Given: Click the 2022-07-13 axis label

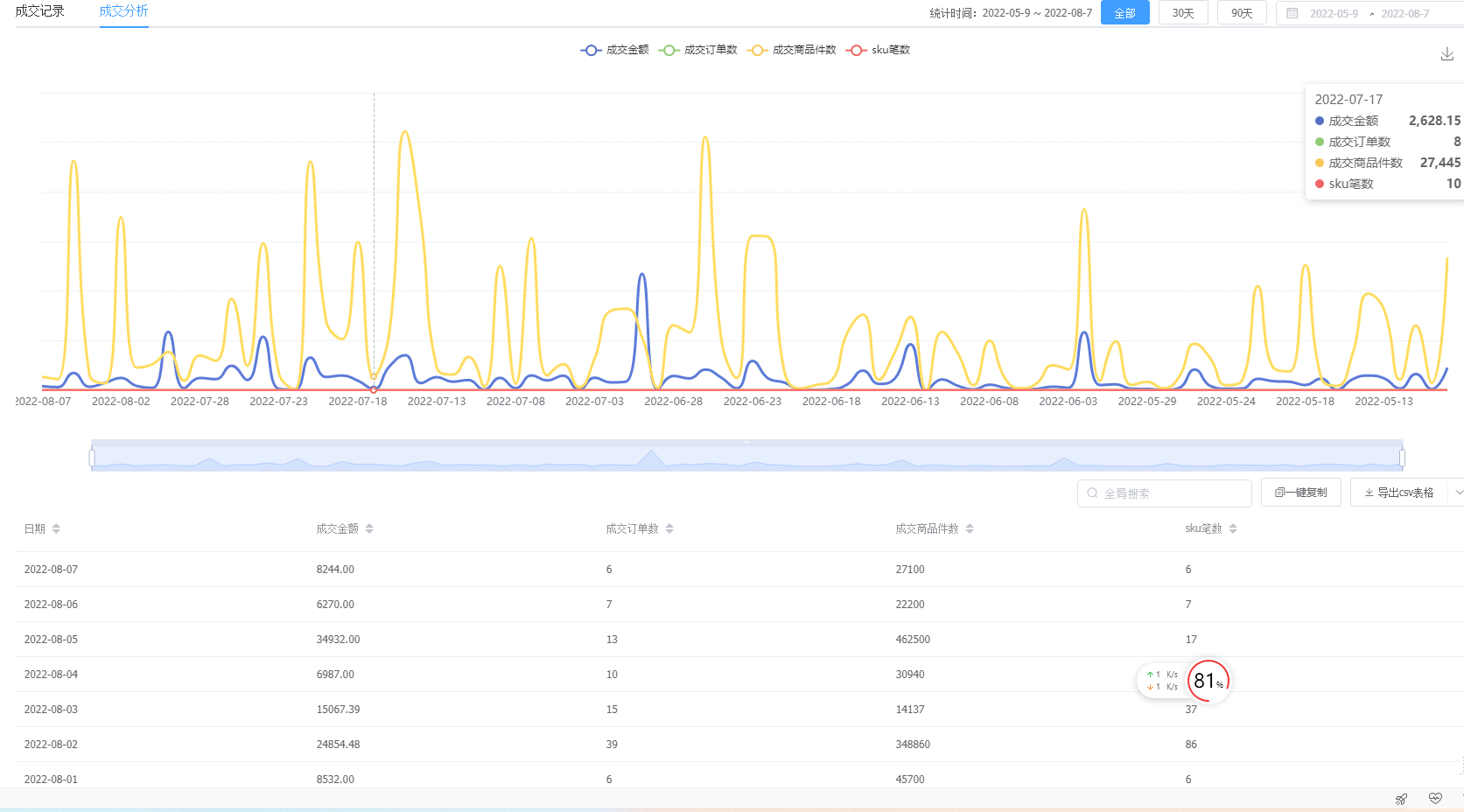Looking at the screenshot, I should (437, 402).
